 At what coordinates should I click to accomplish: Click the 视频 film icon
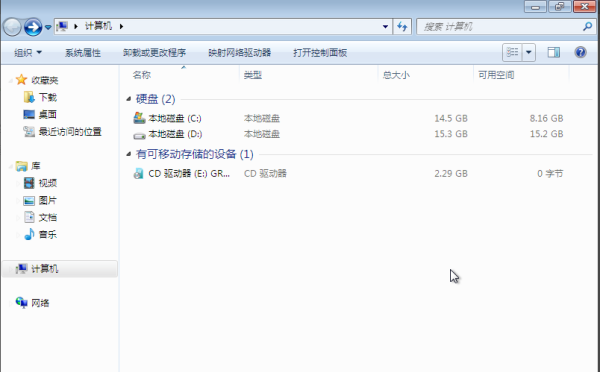[29, 183]
